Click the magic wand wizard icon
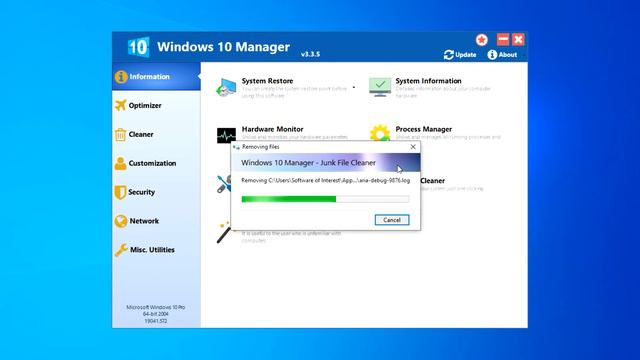 coord(224,232)
